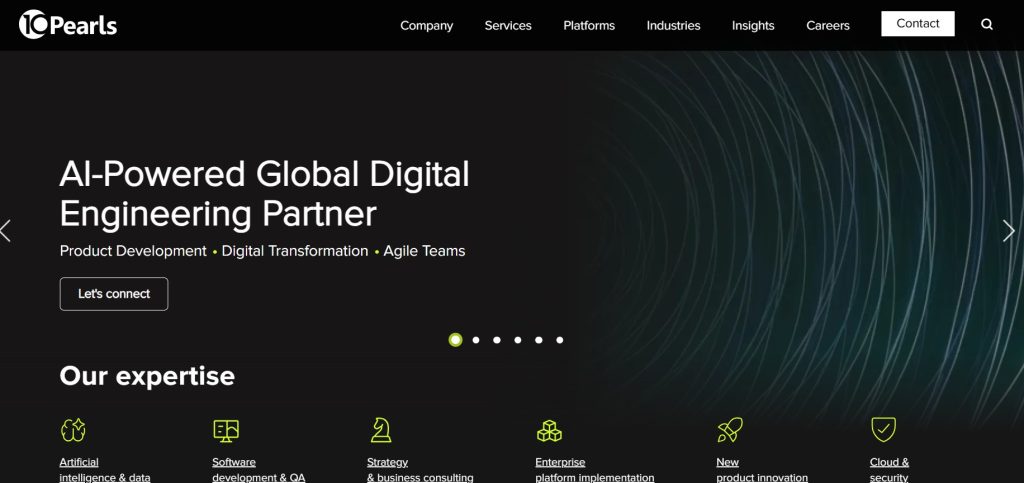Advance to next slide with right arrow
This screenshot has height=483, width=1024.
(x=1008, y=230)
